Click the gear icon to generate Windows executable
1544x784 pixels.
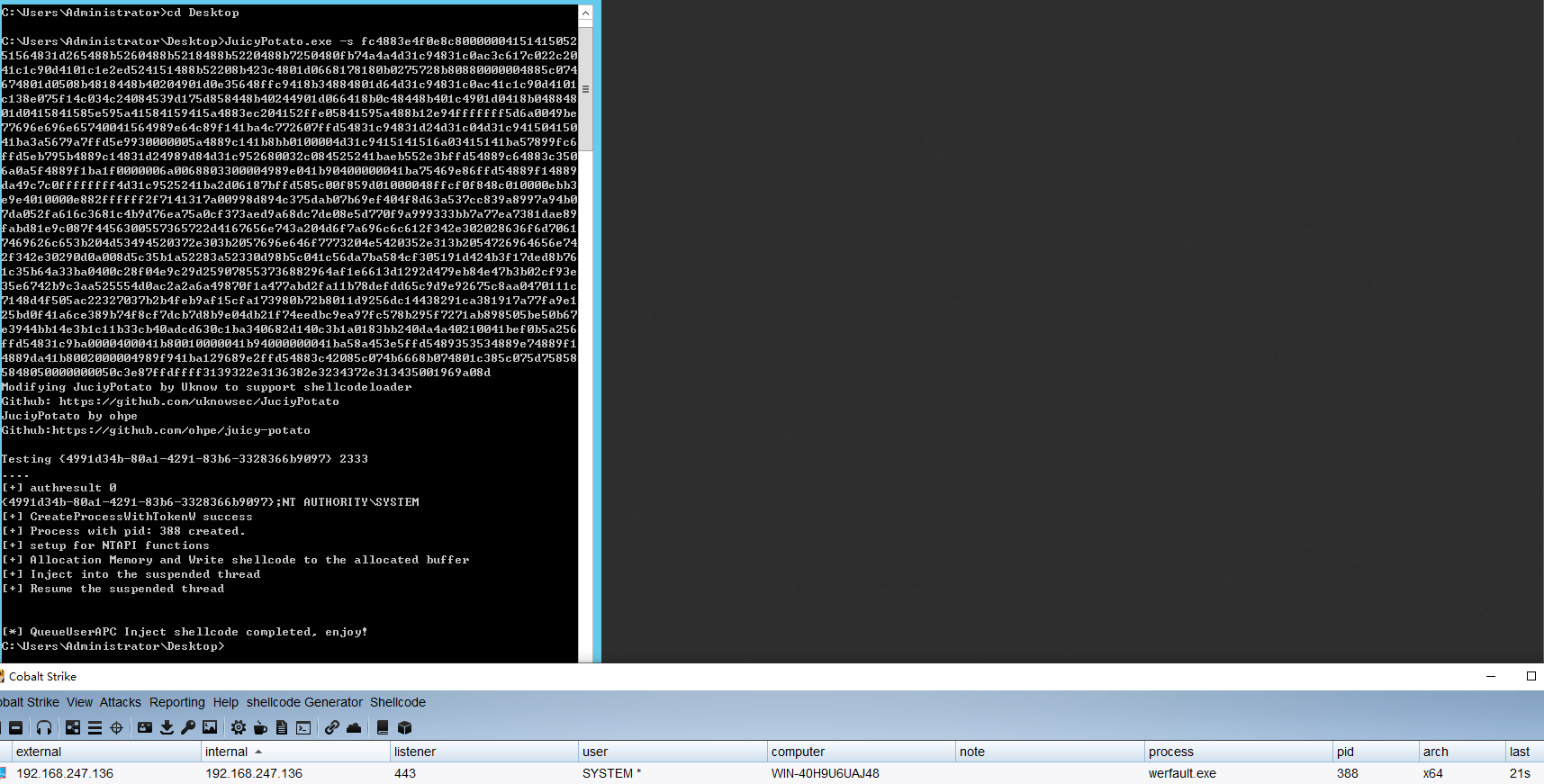coord(239,727)
